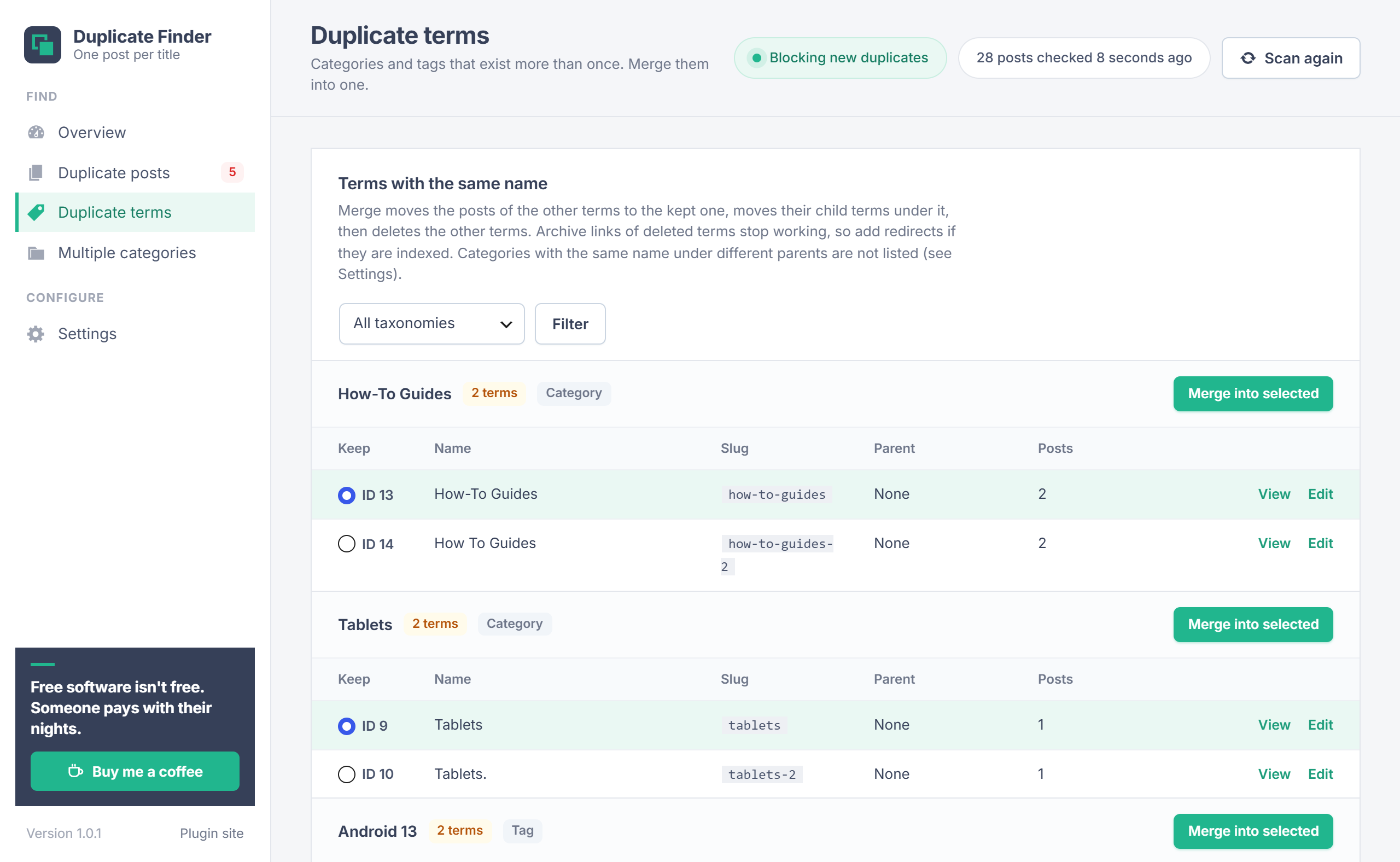The height and width of the screenshot is (862, 1400).
Task: Click the Overview gauge icon
Action: click(x=36, y=132)
